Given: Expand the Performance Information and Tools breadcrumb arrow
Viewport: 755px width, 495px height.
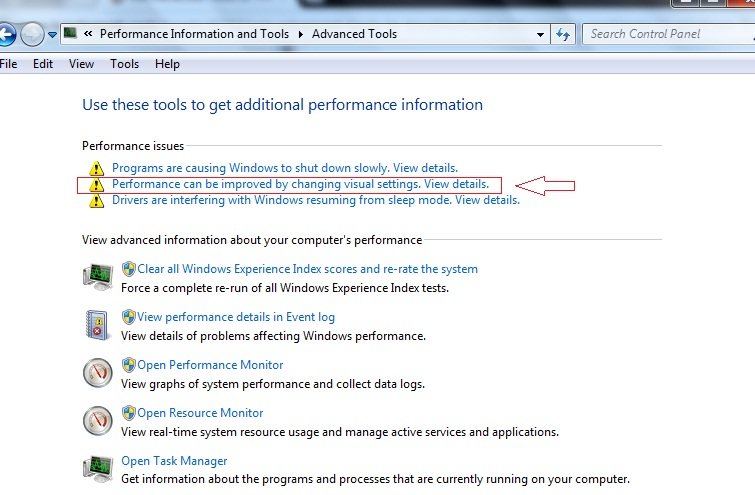Looking at the screenshot, I should 301,34.
